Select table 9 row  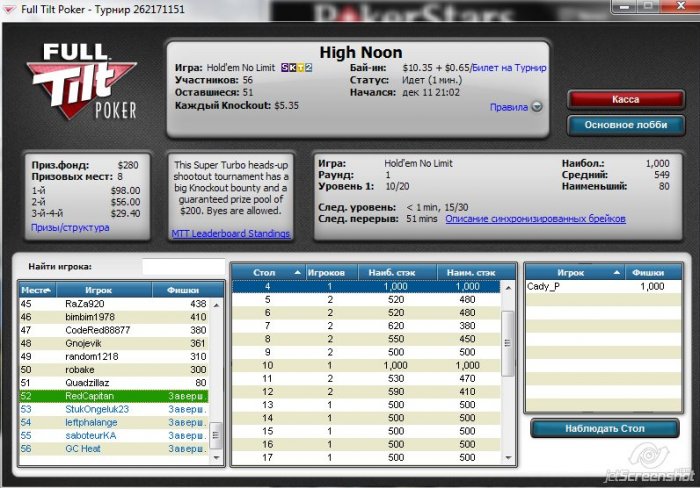pyautogui.click(x=366, y=352)
